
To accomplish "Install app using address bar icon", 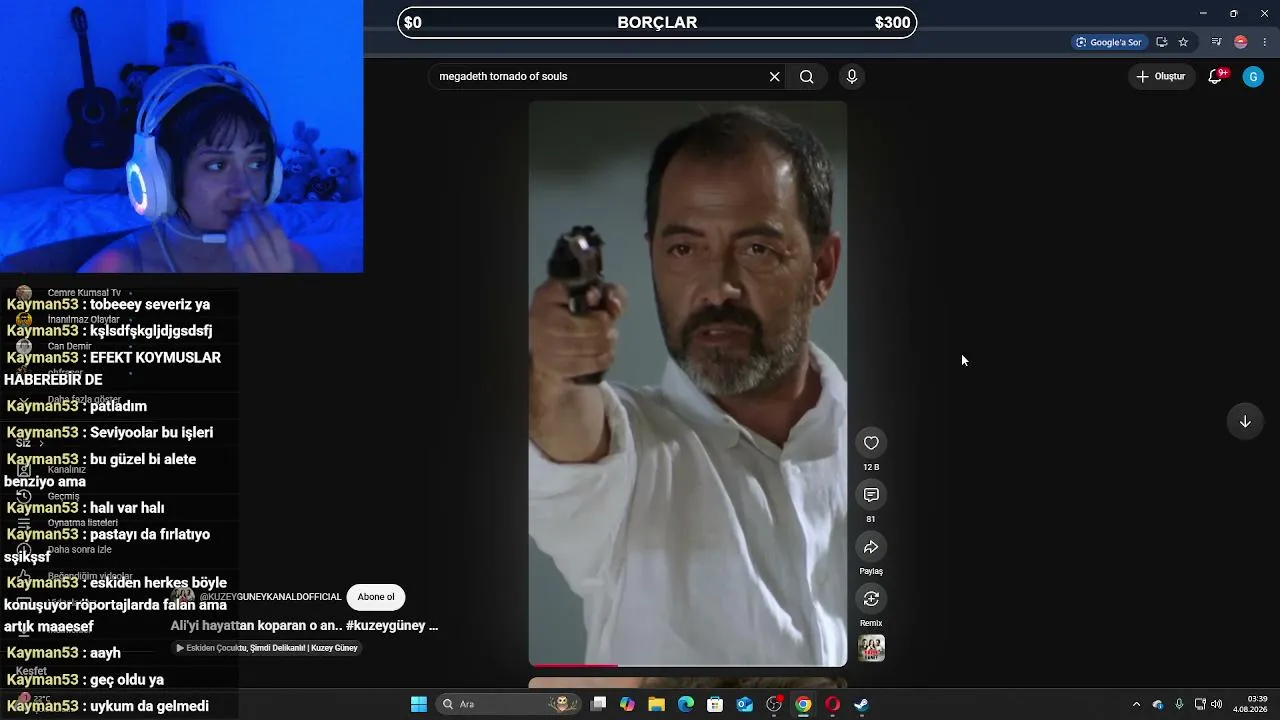I will [1162, 42].
